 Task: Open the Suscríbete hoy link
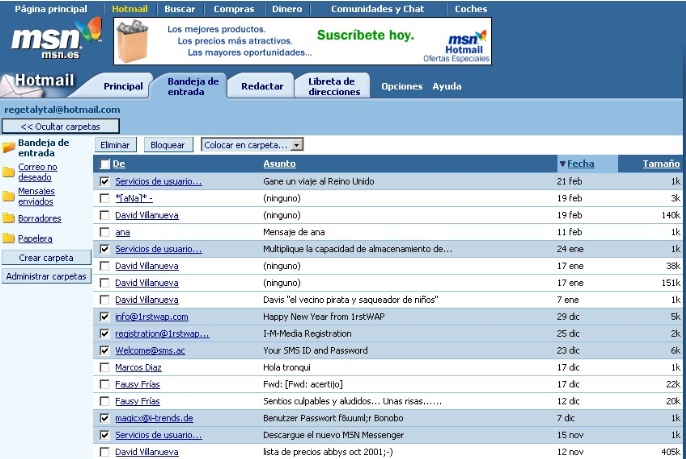[364, 35]
